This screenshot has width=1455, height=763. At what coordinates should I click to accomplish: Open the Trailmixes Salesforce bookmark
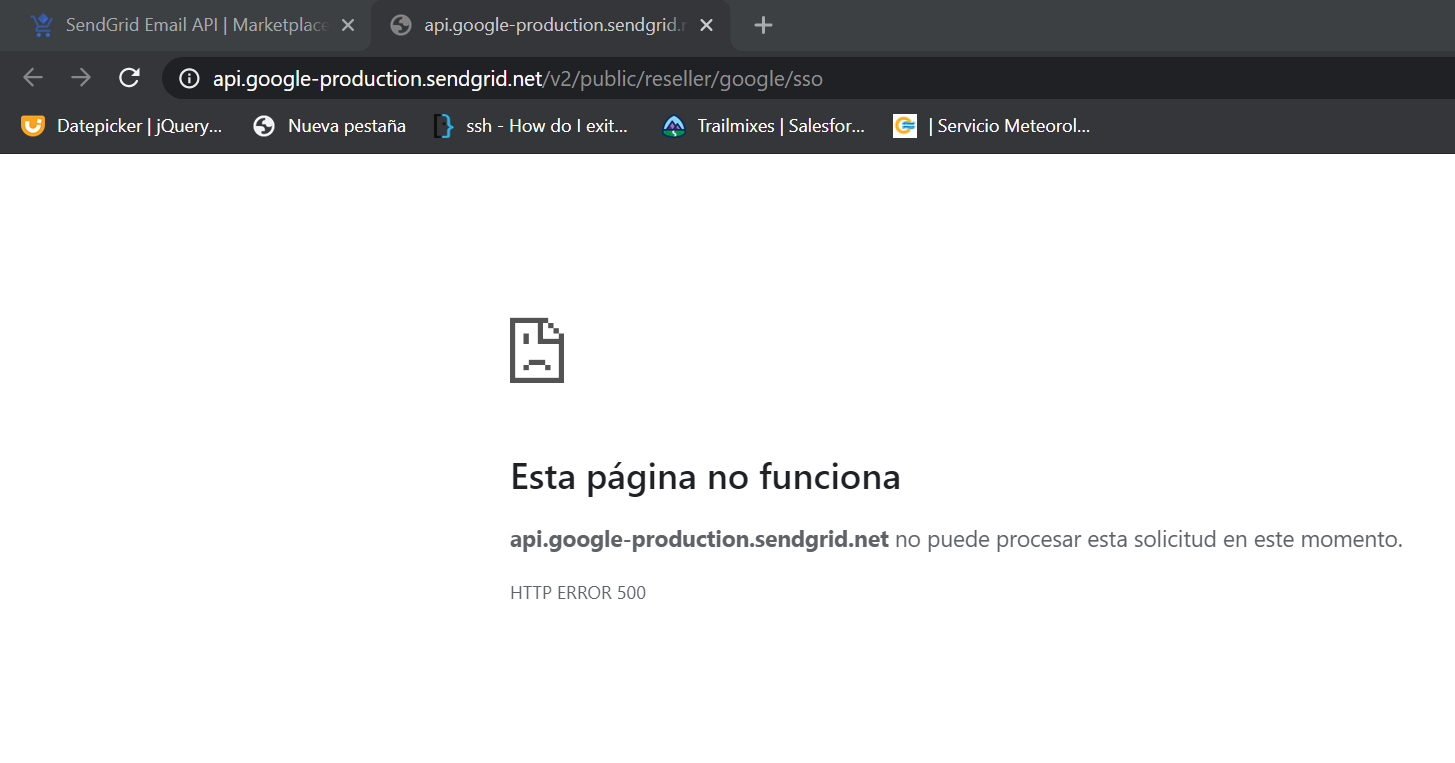tap(780, 126)
